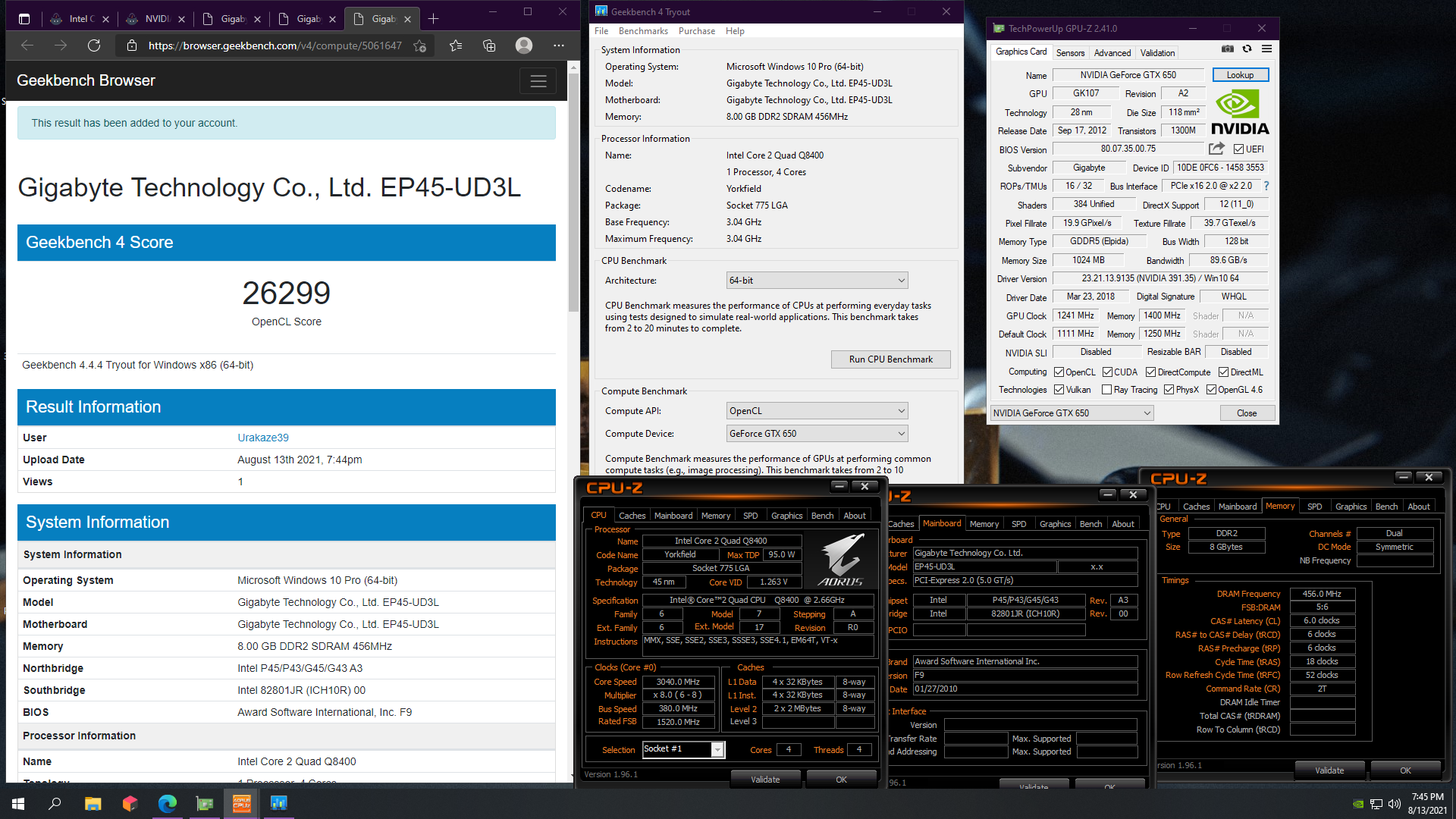Open the Caches tab in left CPU-Z window
Viewport: 1456px width, 819px height.
click(632, 516)
